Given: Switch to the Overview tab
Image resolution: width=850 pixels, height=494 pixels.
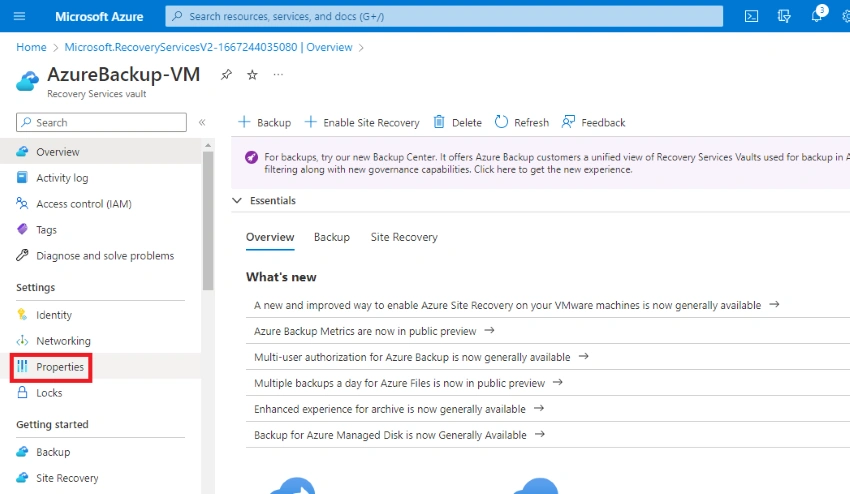Looking at the screenshot, I should click(x=270, y=237).
